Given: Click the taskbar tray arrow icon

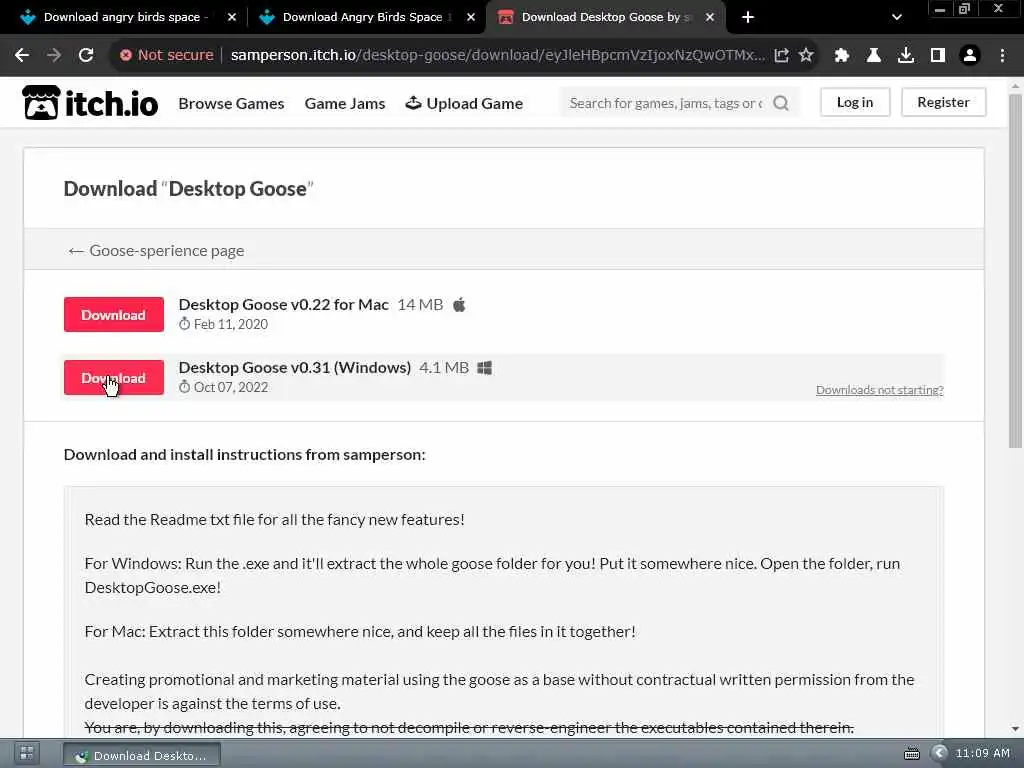Looking at the screenshot, I should tap(938, 754).
